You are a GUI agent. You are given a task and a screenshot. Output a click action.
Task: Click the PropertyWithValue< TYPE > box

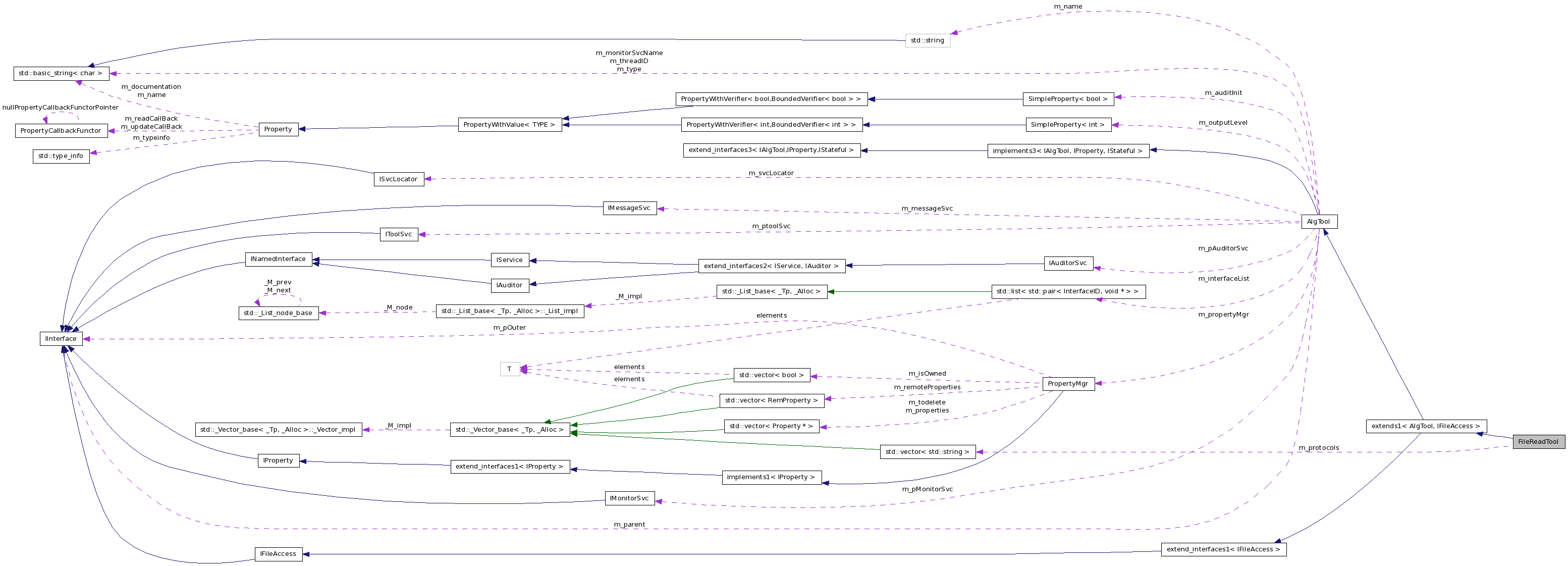tap(510, 126)
